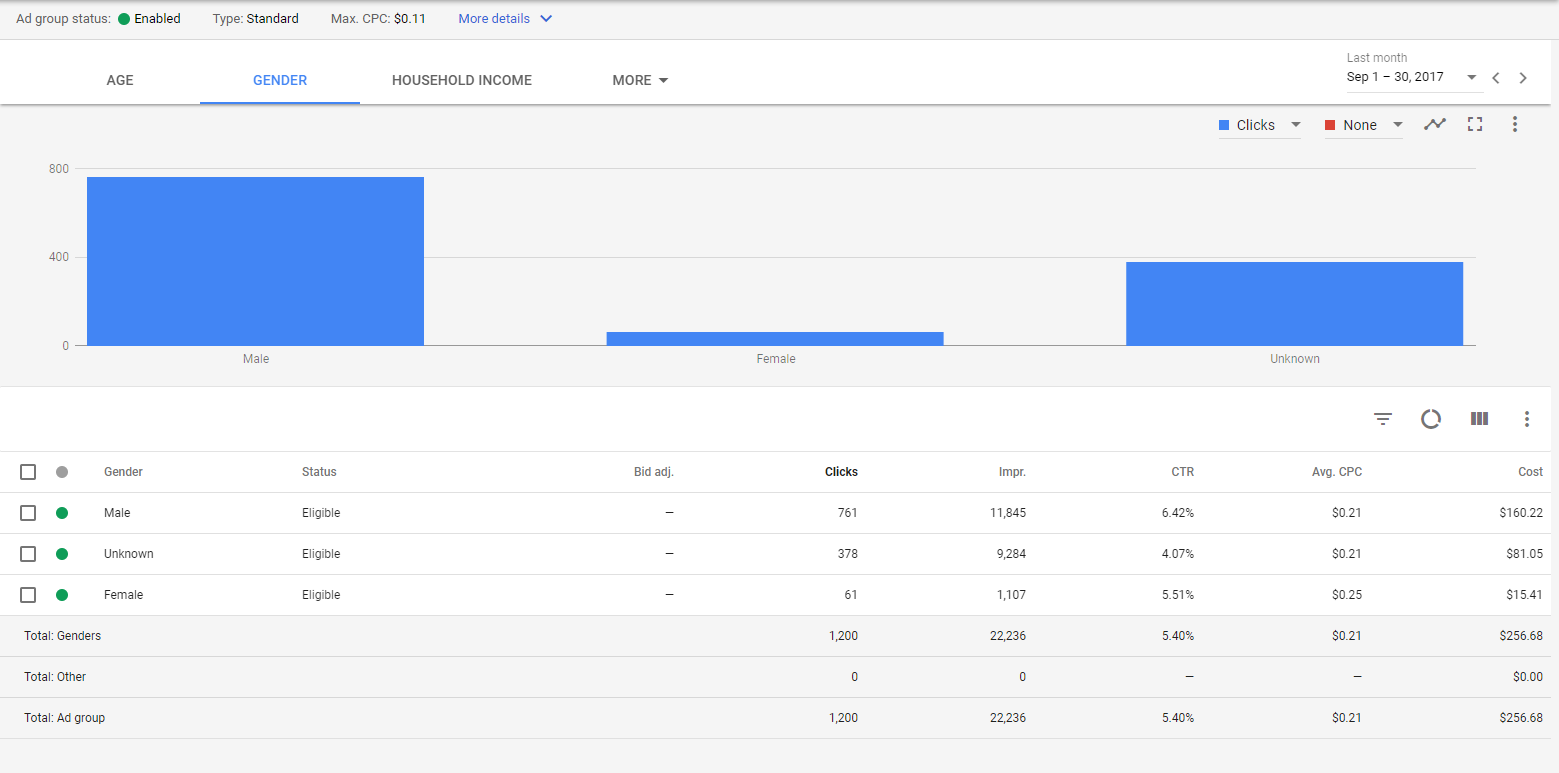Click the Male gender name in table
Viewport: 1559px width, 773px height.
click(x=117, y=513)
